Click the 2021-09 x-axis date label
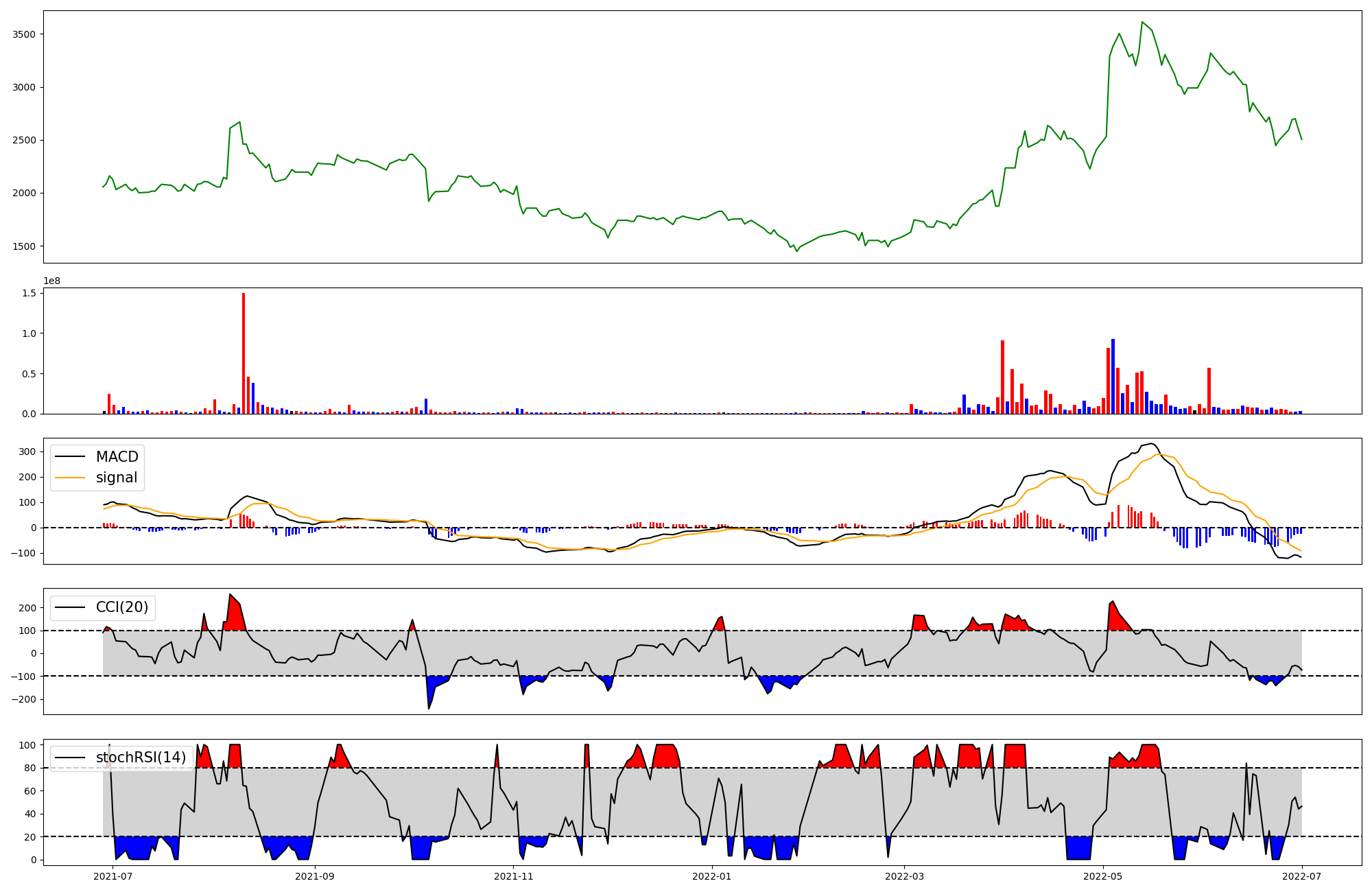This screenshot has height=892, width=1372. (x=315, y=876)
